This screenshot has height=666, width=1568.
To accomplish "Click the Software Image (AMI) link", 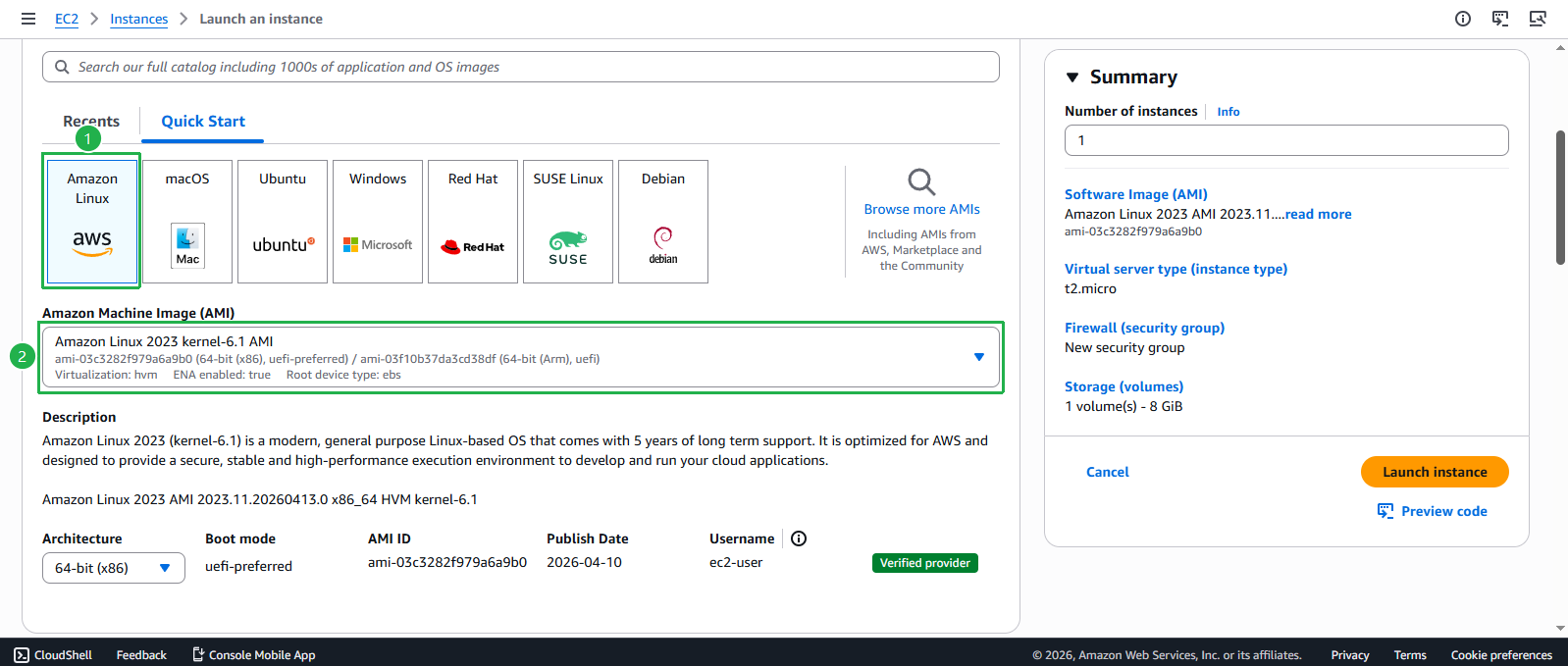I will (x=1136, y=194).
